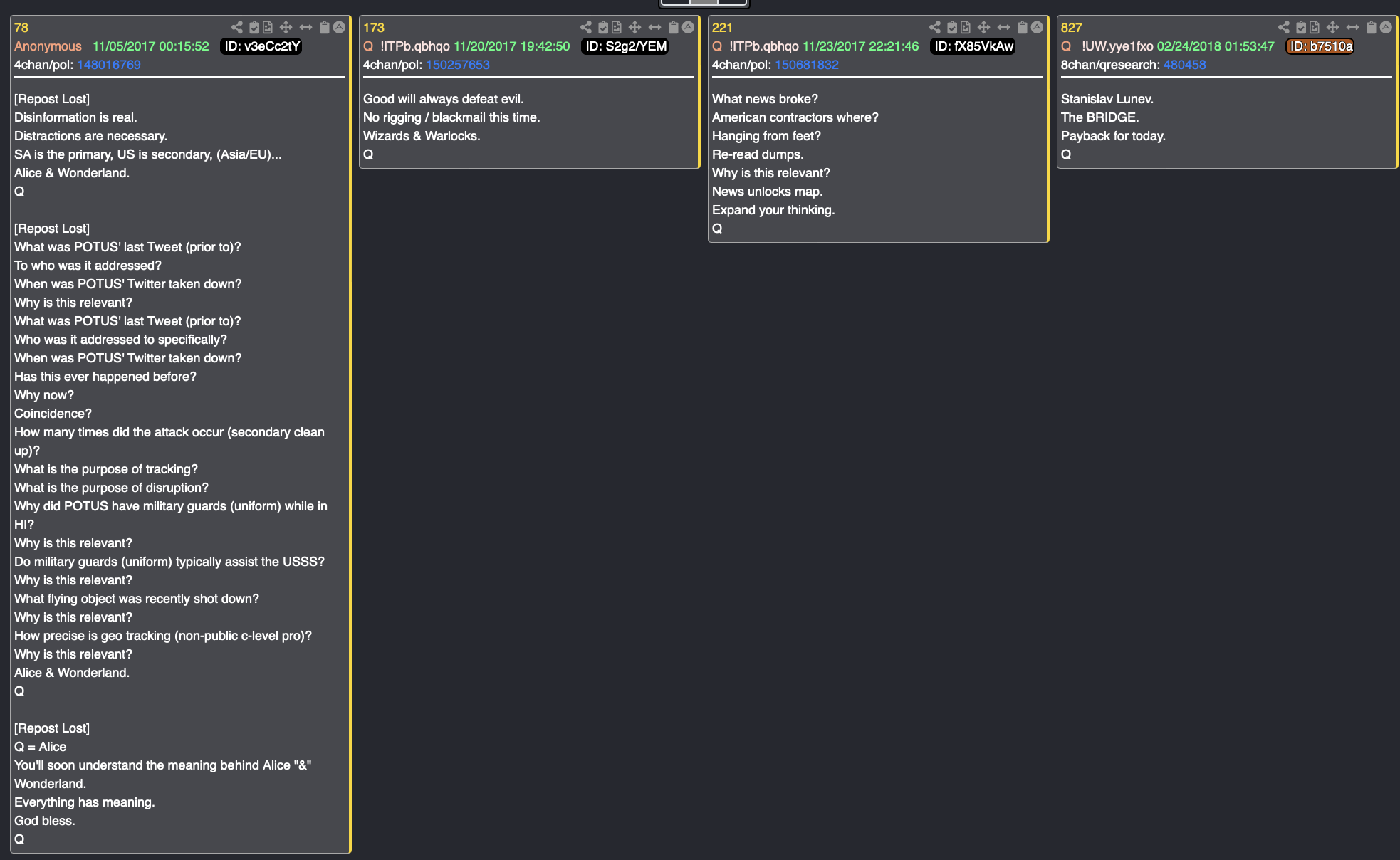This screenshot has height=860, width=1400.
Task: Click the line 'The BRIDGE.'
Action: tap(1100, 117)
